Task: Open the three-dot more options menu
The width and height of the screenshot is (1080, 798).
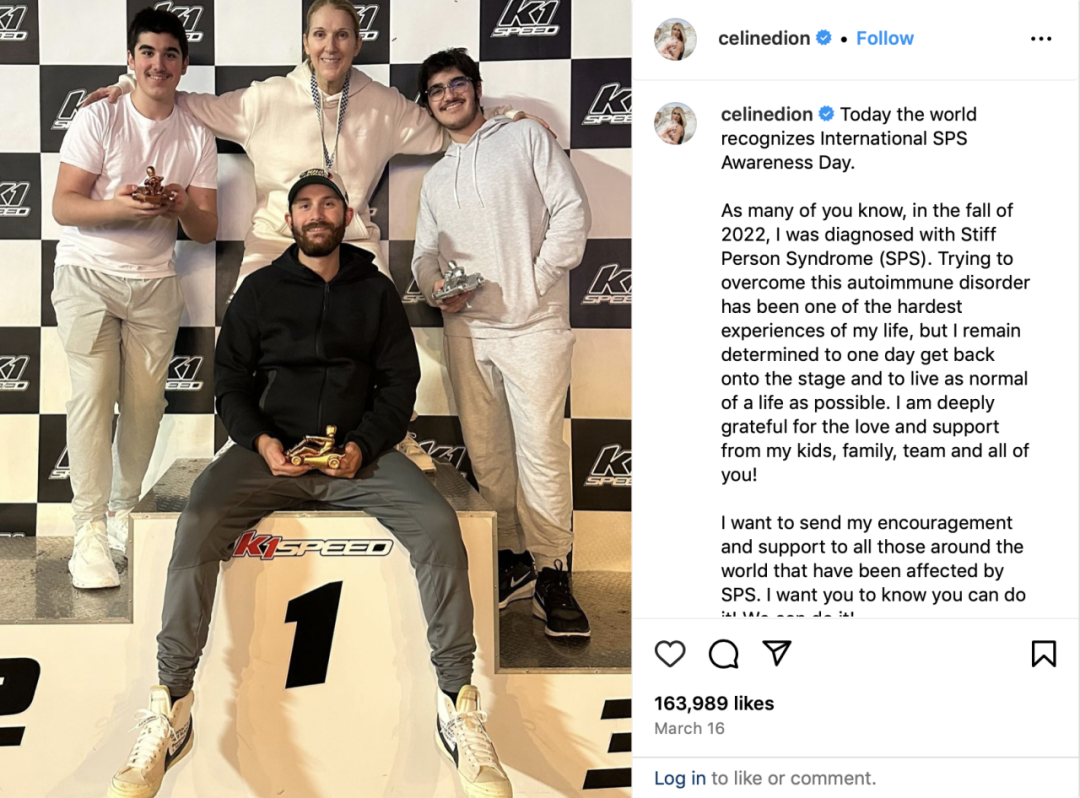Action: 1041,39
